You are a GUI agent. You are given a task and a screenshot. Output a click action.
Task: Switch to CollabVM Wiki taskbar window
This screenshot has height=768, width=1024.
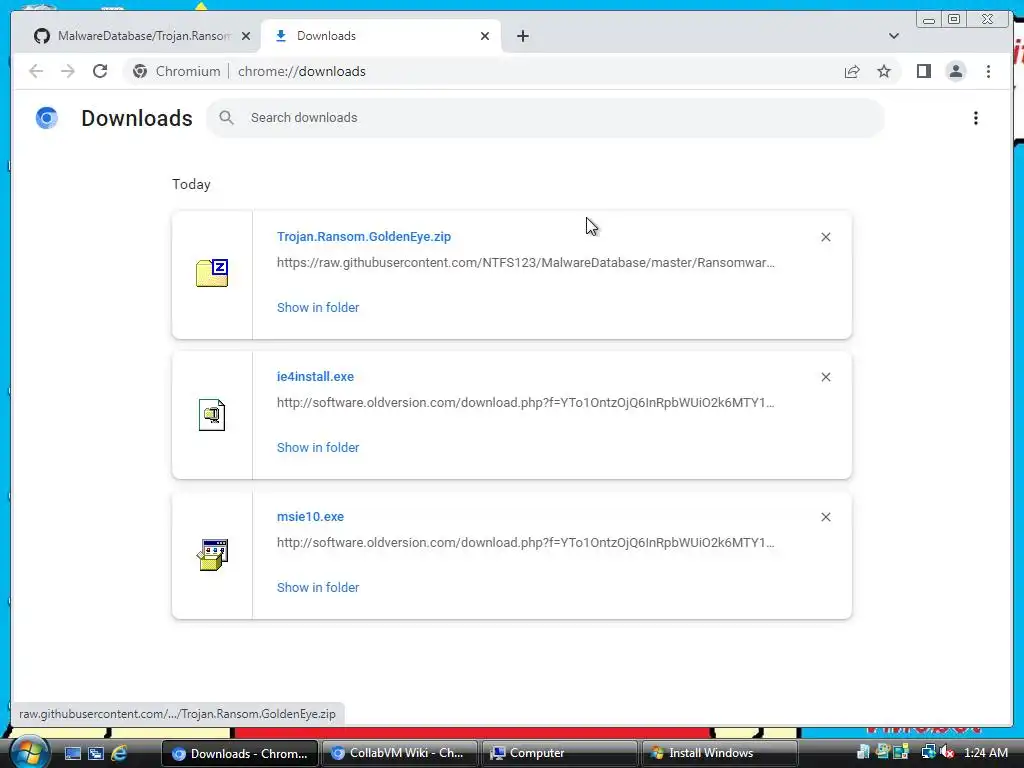(399, 753)
